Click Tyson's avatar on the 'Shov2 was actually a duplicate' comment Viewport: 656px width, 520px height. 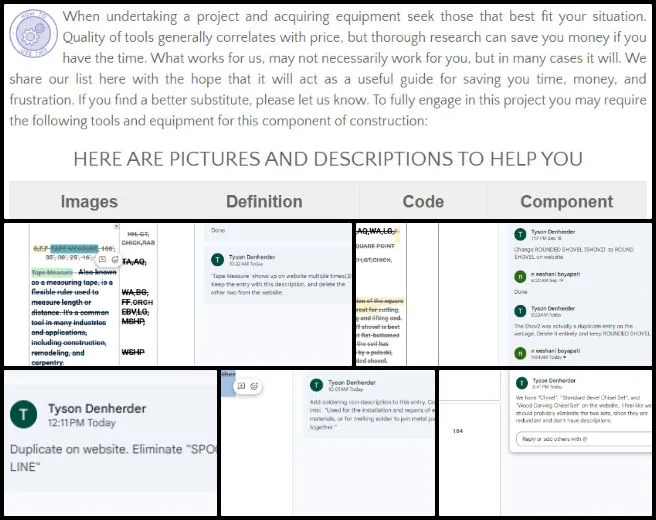(x=520, y=311)
